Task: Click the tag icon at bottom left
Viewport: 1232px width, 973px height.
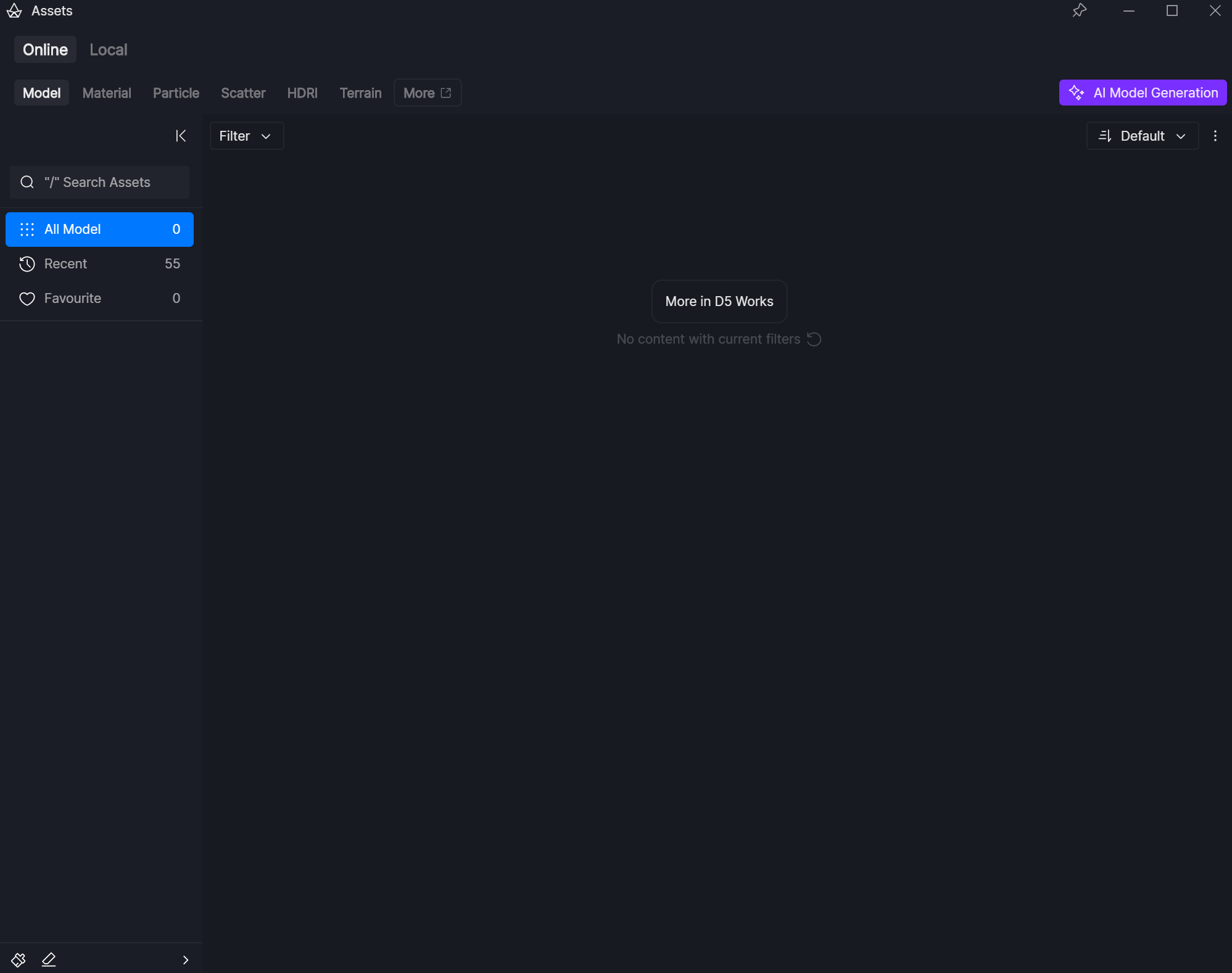Action: coord(19,959)
